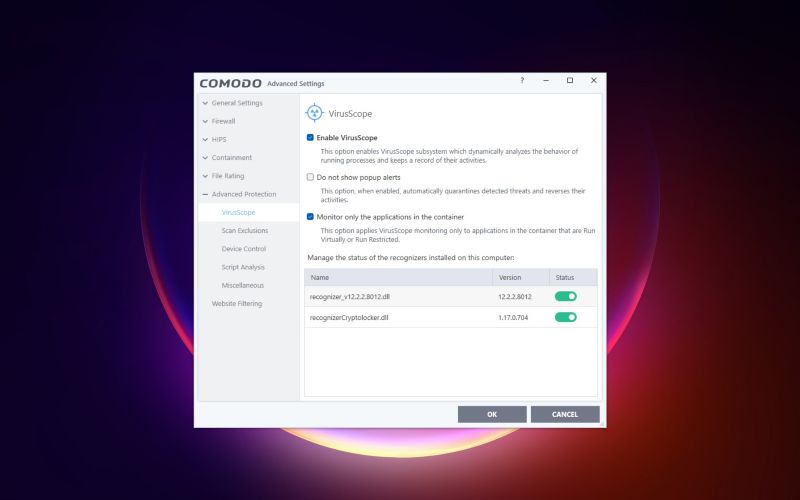Click the Advanced Protection label
800x500 pixels.
pos(244,194)
